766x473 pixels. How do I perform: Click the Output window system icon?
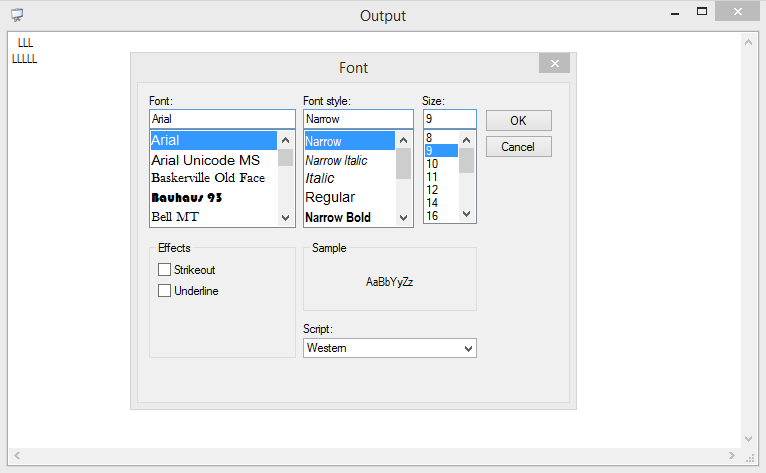coord(17,16)
